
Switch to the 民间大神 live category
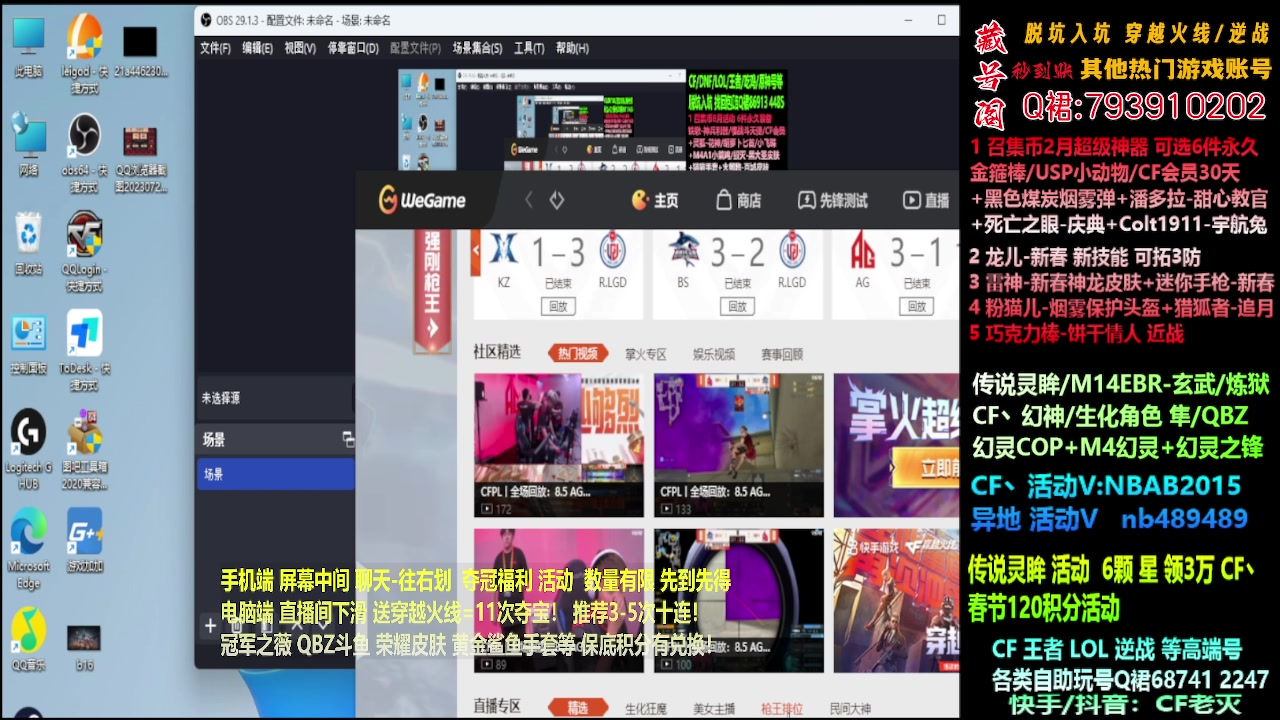849,708
